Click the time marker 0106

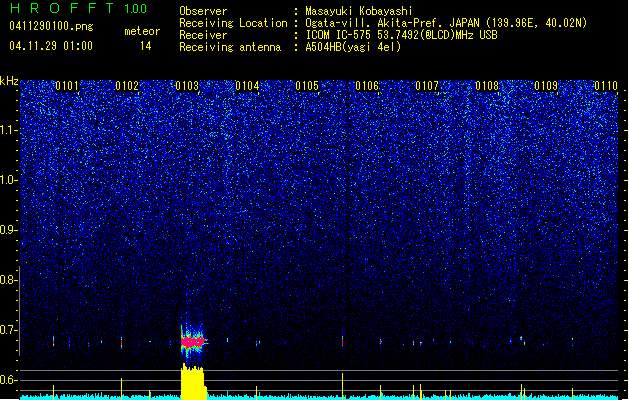[367, 86]
